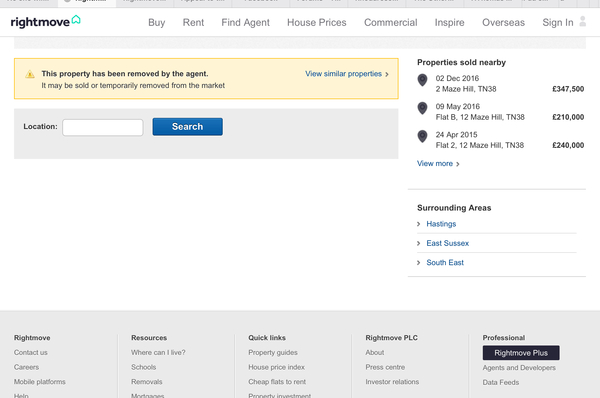Open View more sold properties link
Screen dimensions: 600x398
(x=435, y=163)
